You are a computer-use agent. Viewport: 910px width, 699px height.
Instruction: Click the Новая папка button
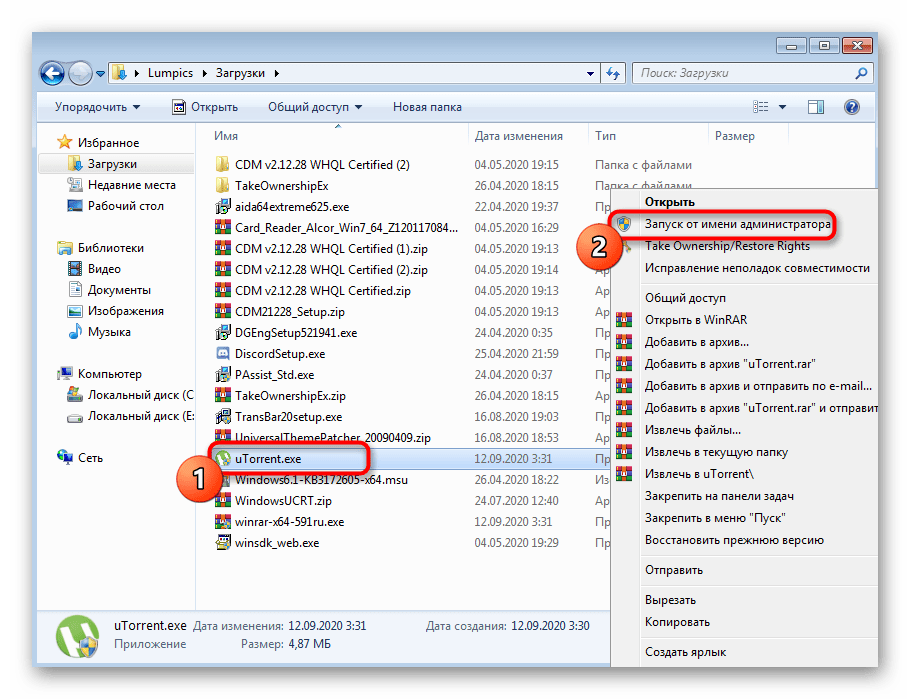427,107
